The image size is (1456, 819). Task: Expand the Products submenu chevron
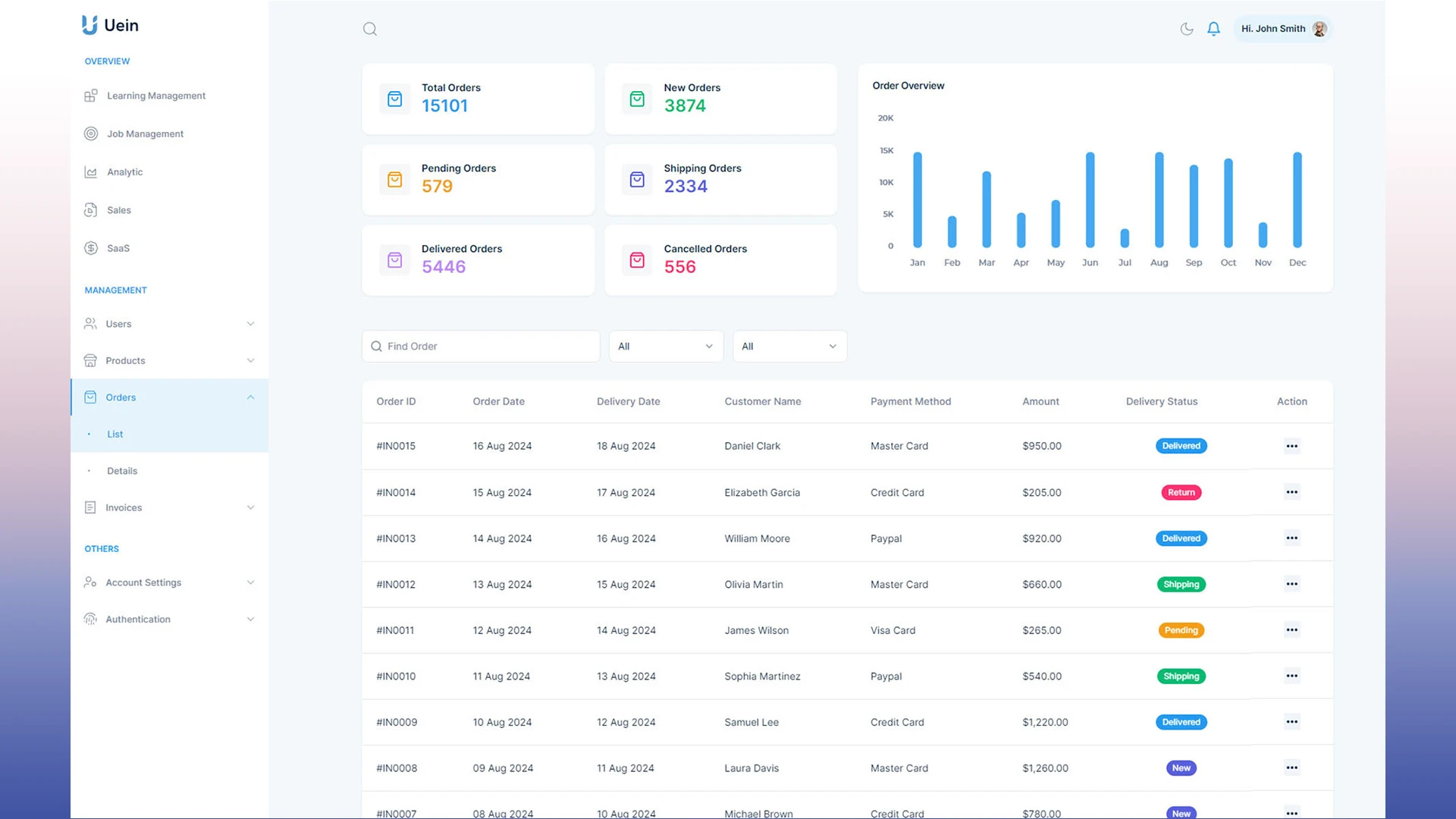(250, 360)
